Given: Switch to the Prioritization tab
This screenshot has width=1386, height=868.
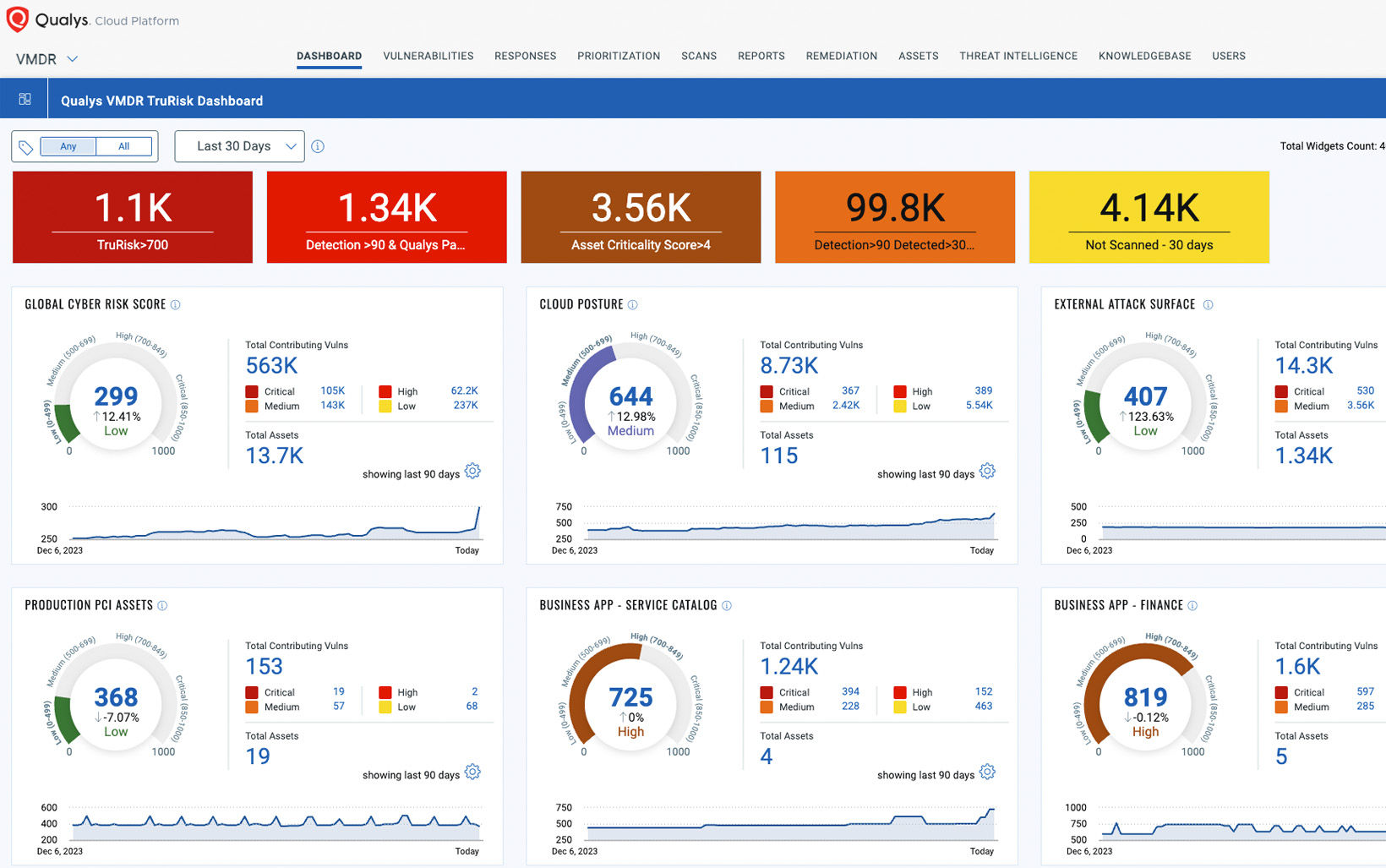Looking at the screenshot, I should 619,56.
